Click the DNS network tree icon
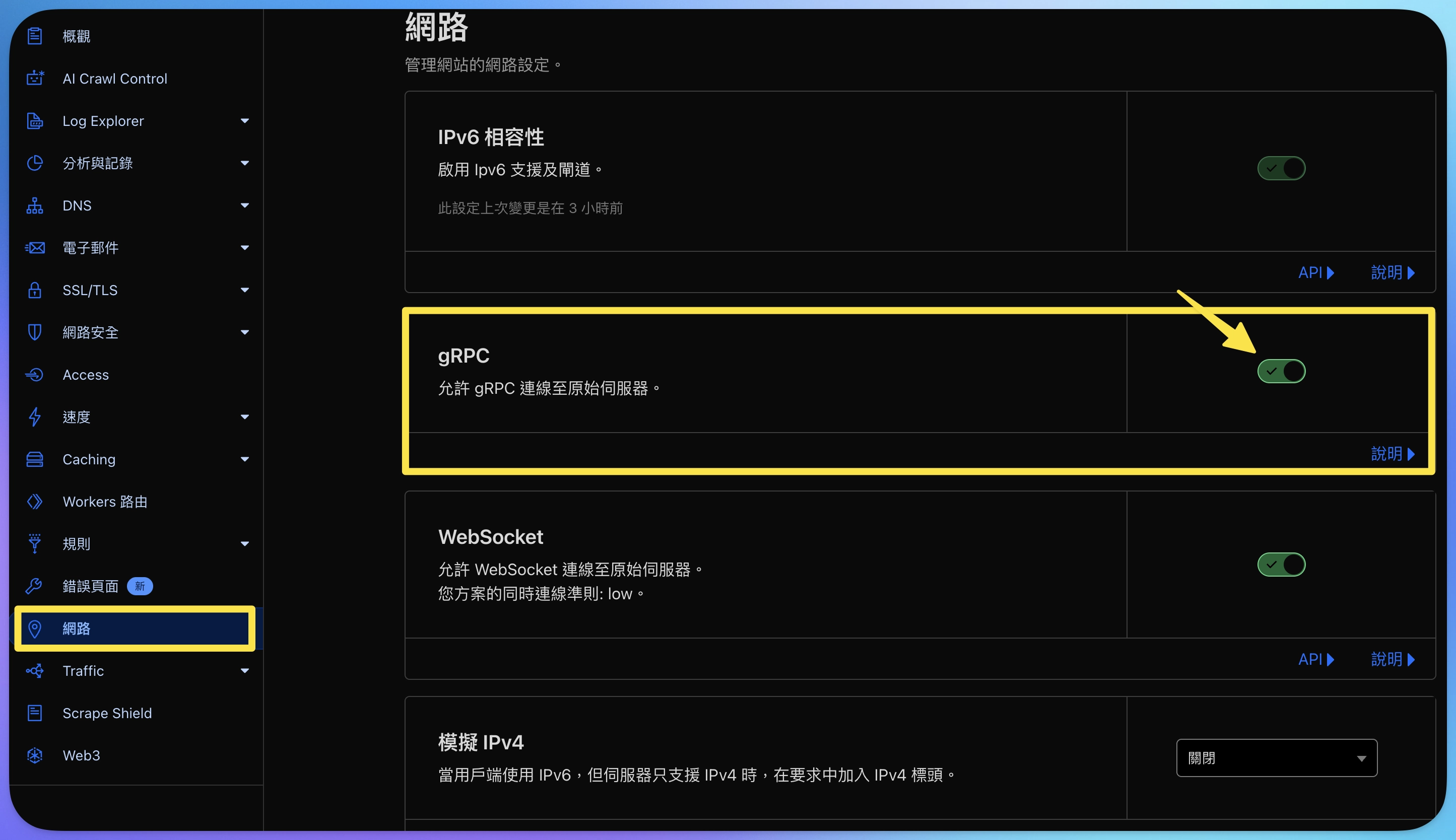The width and height of the screenshot is (1456, 840). 35,205
